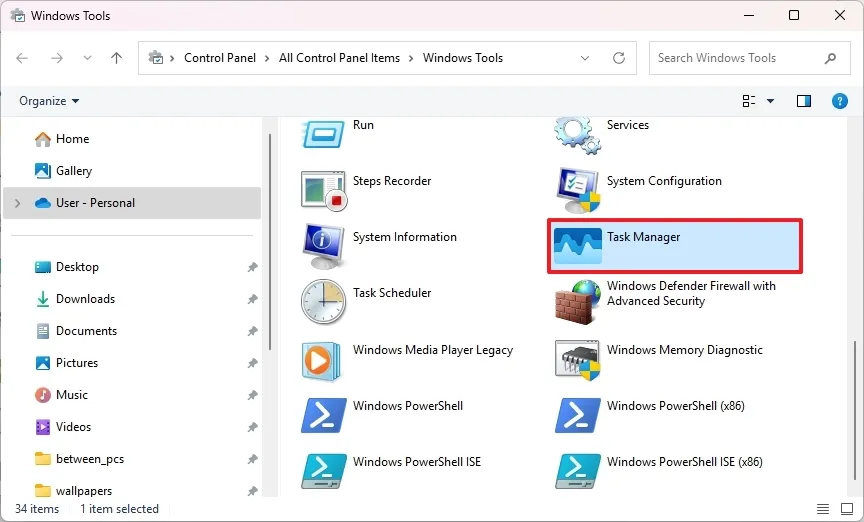Screen dimensions: 864x522
Task: Open Windows Defender Firewall brick wall icon
Action: pos(577,302)
